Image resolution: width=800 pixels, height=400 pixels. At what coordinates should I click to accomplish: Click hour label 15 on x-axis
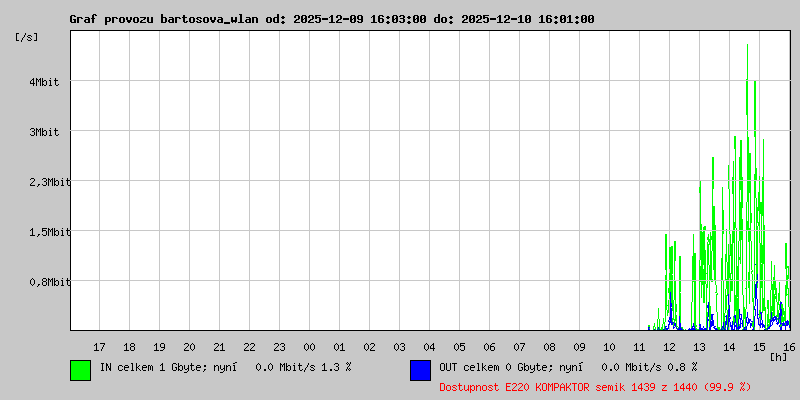760,347
